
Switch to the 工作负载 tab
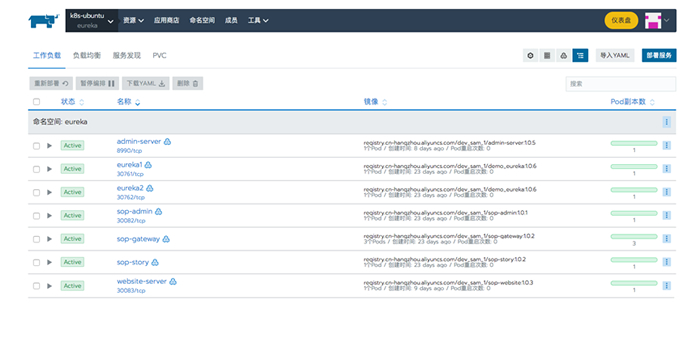pos(47,55)
